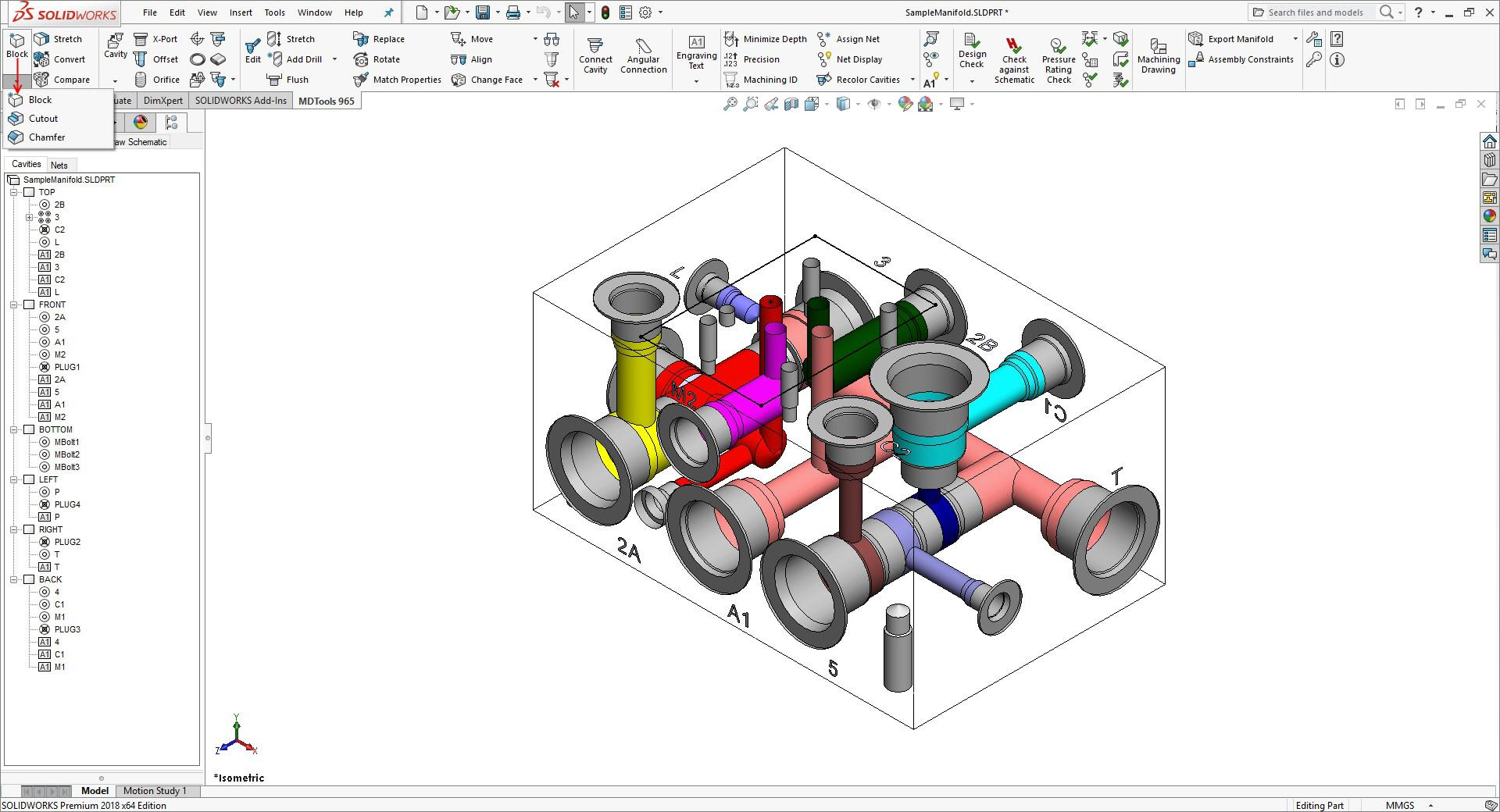Switch to the Nets tab
The width and height of the screenshot is (1500, 812).
coord(59,165)
